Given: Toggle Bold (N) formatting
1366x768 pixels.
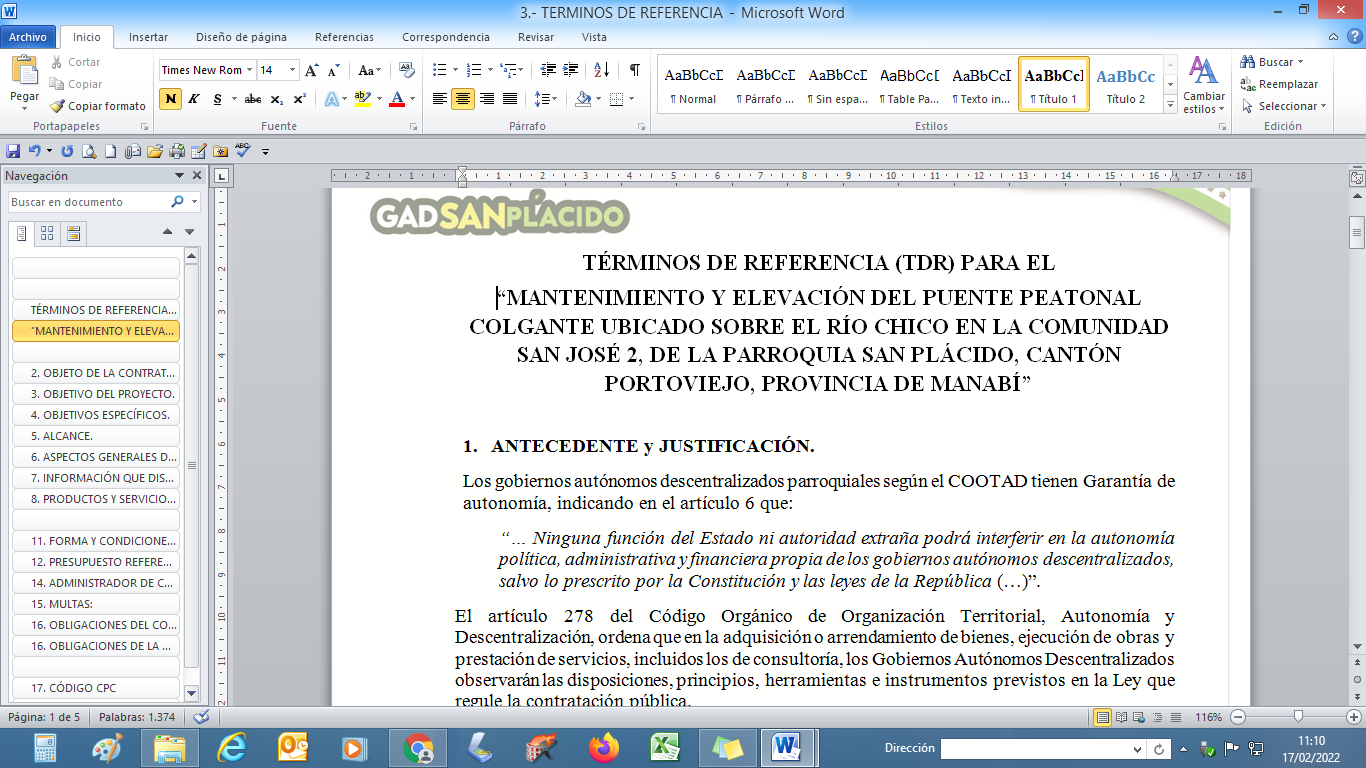Looking at the screenshot, I should 171,99.
